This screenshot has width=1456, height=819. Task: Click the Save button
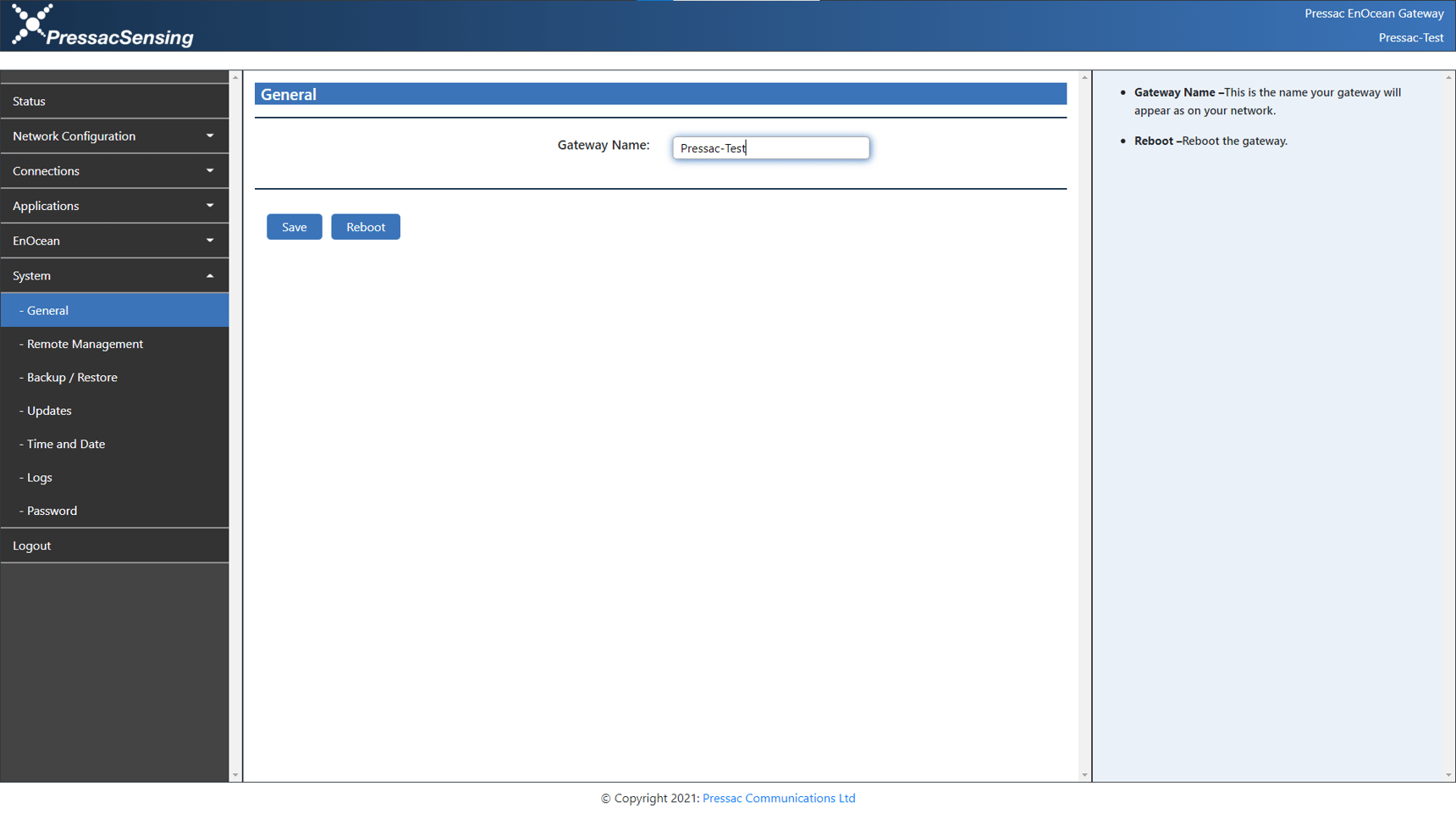[294, 227]
